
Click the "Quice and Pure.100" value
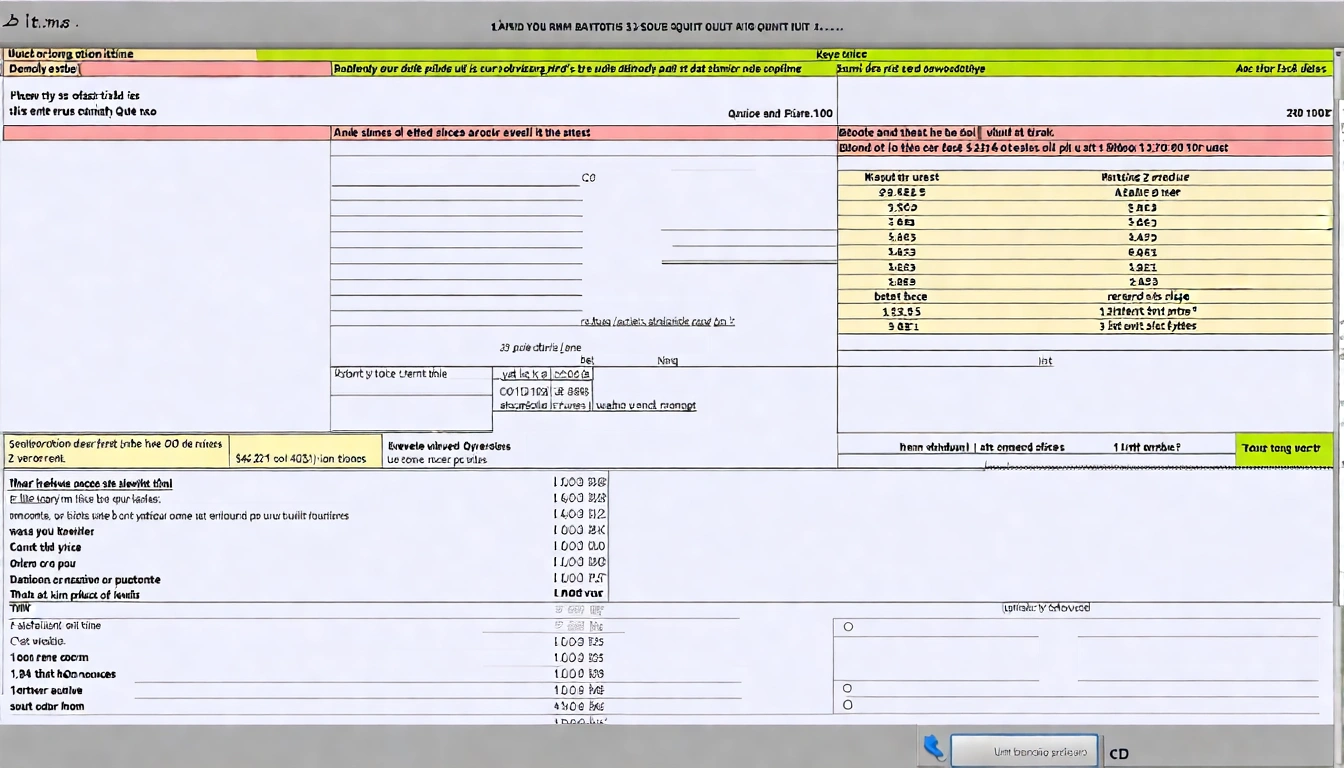point(780,114)
